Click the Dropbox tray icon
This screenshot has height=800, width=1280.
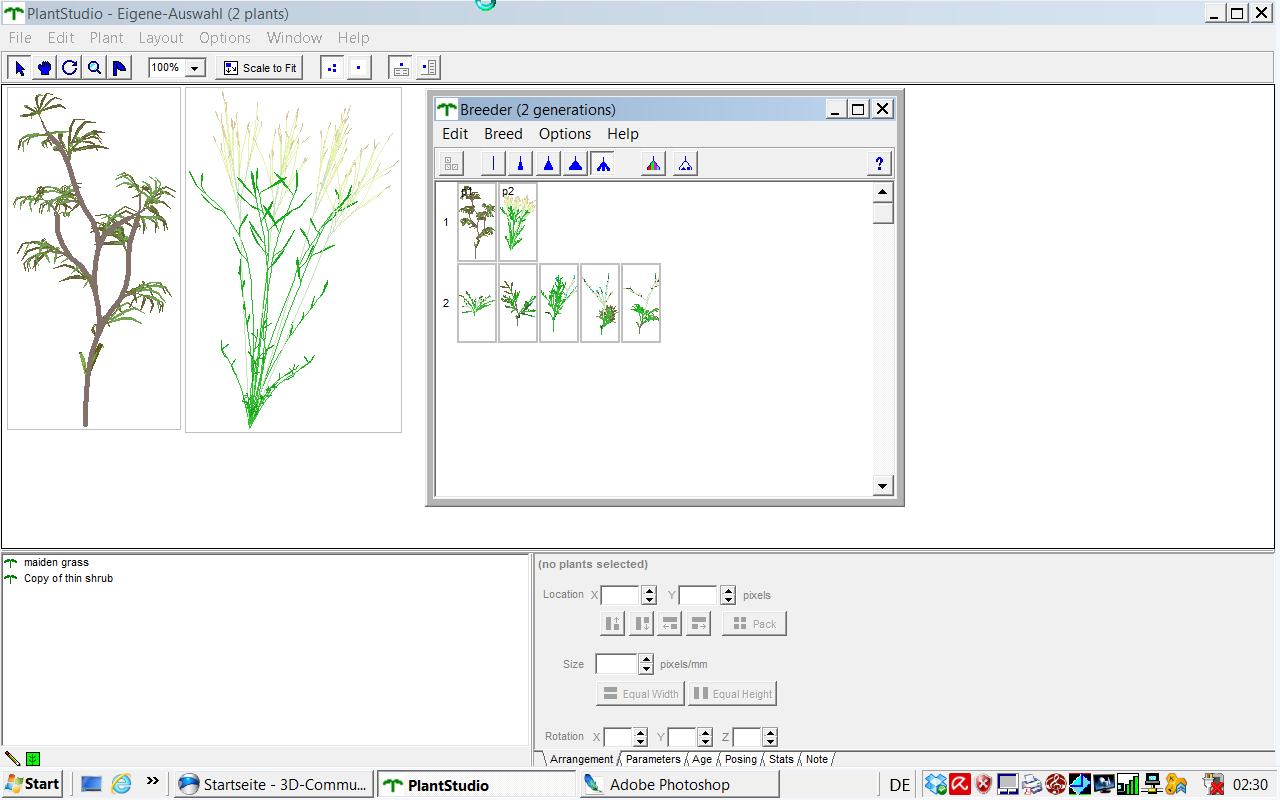(x=936, y=785)
